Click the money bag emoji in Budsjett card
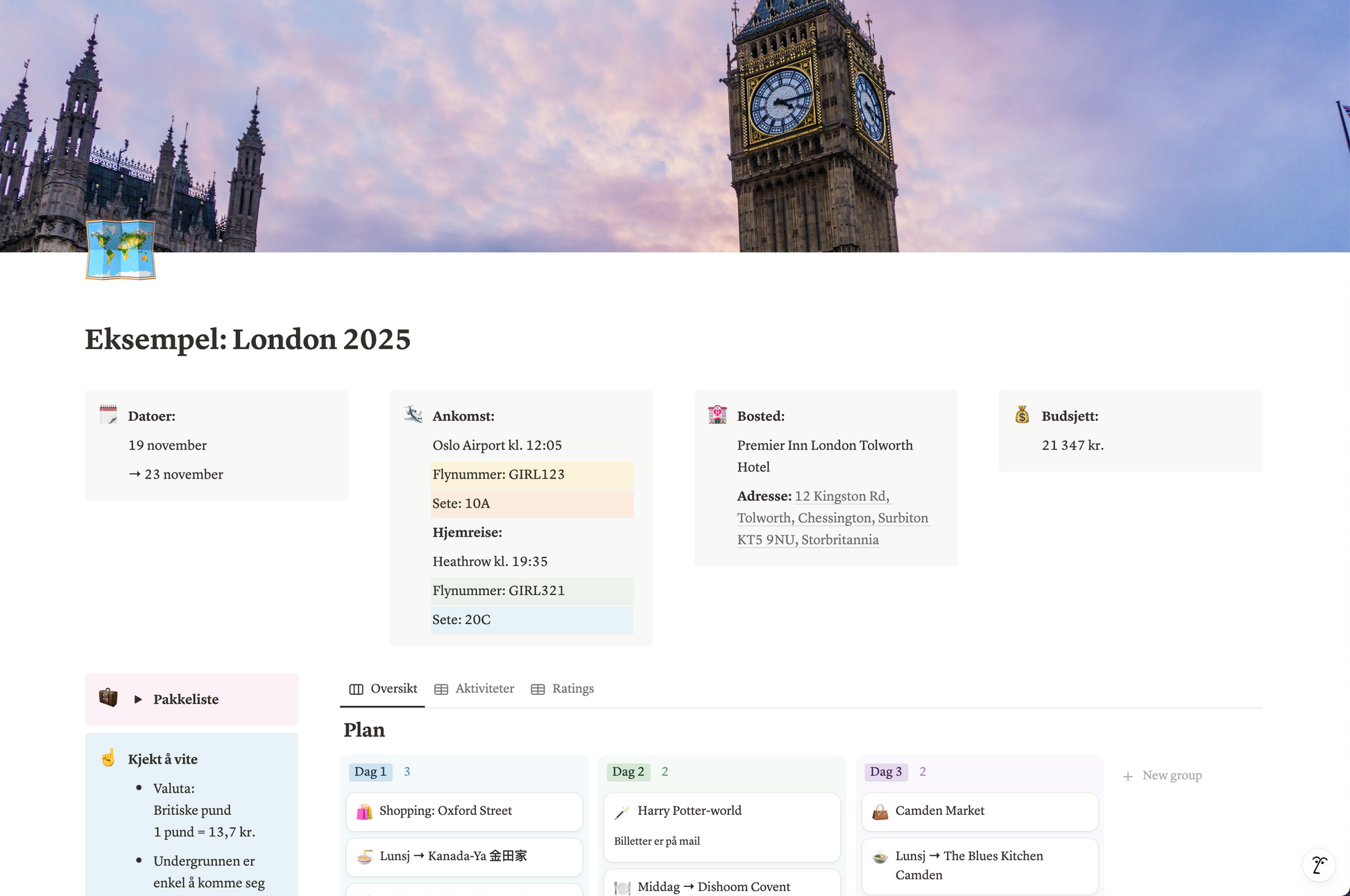 tap(1021, 414)
